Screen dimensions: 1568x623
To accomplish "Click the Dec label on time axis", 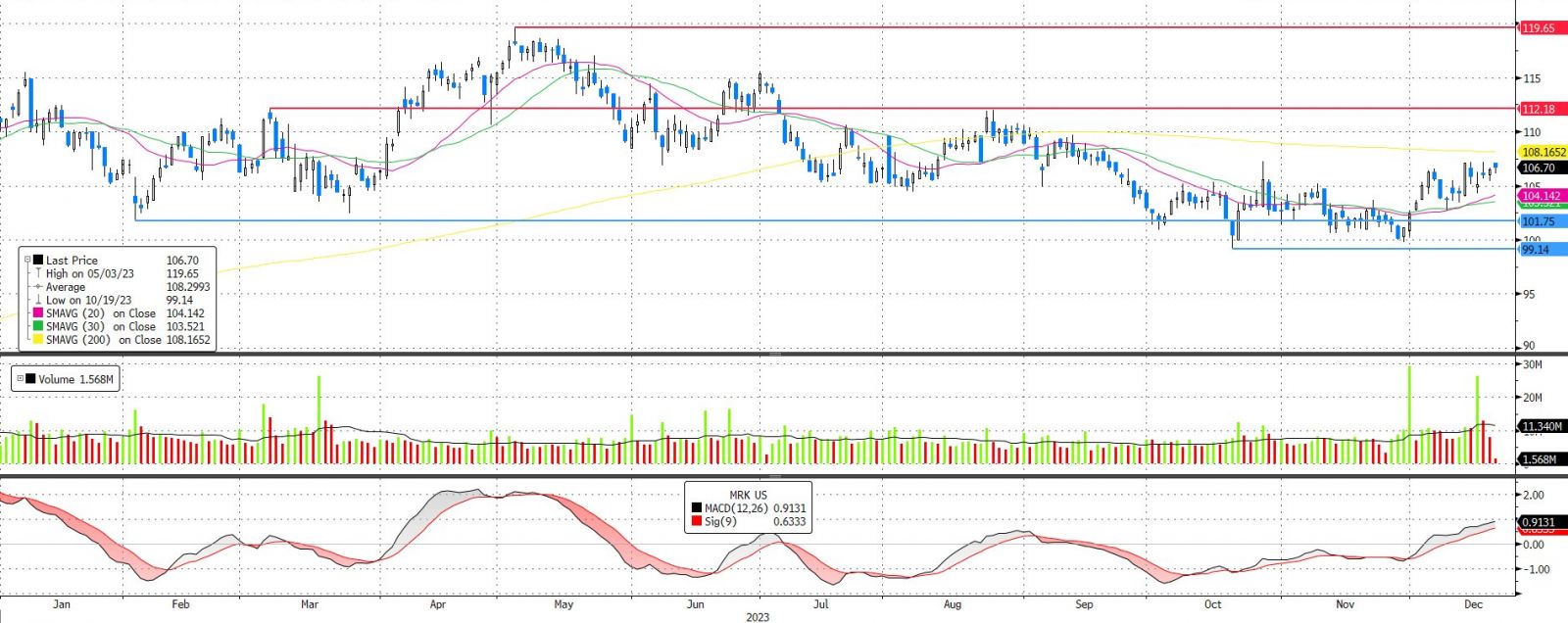I will pos(1474,604).
